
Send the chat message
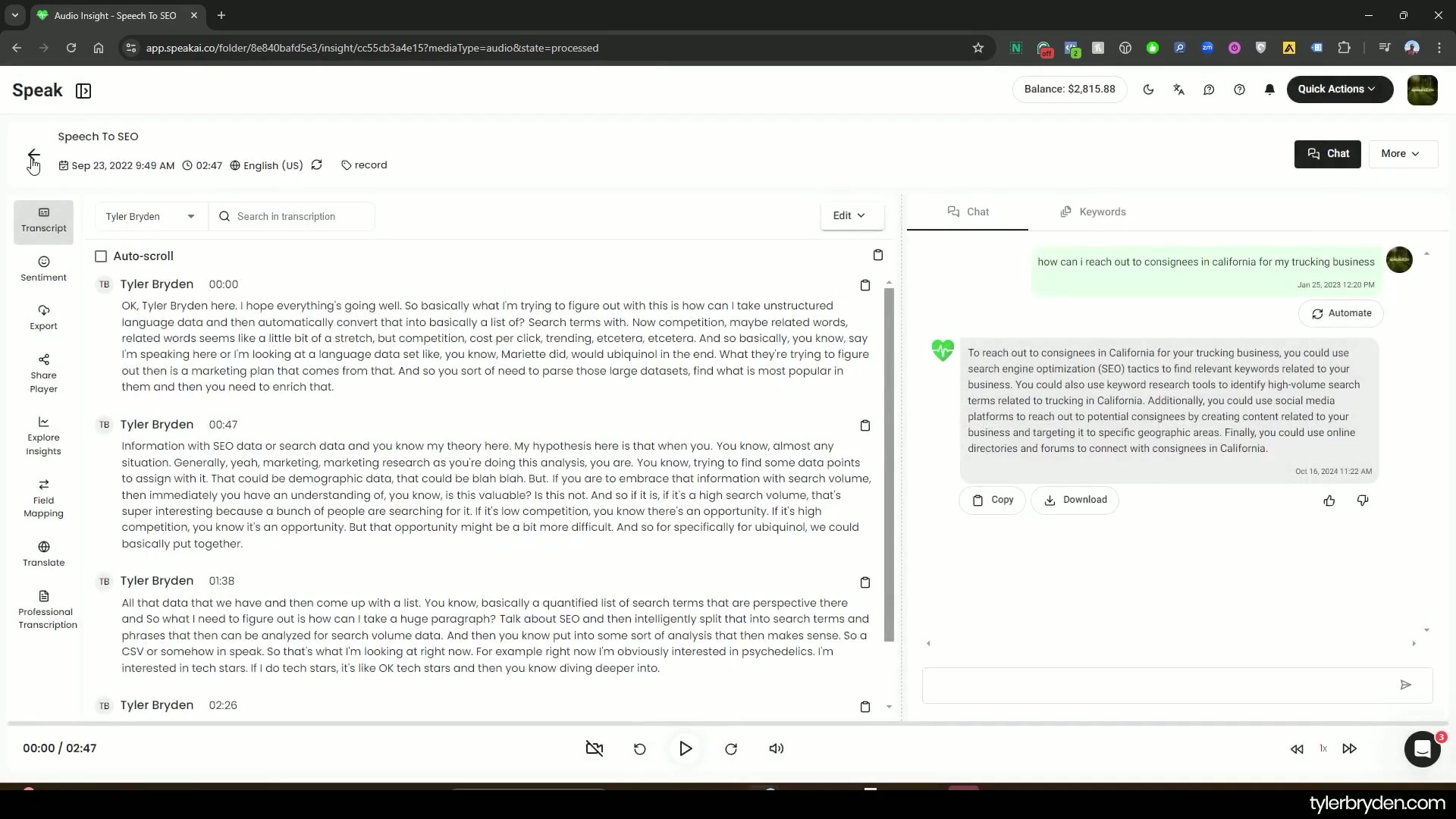[1405, 685]
